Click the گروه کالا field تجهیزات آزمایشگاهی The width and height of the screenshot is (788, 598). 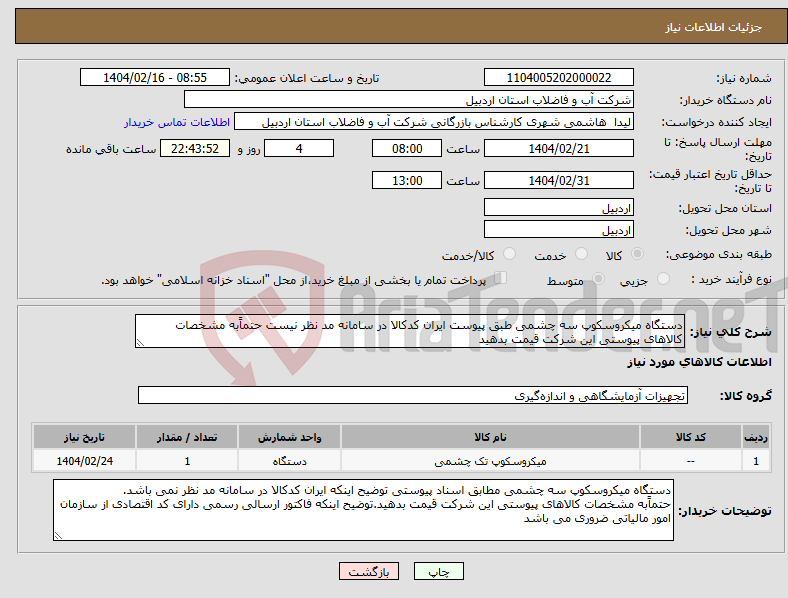point(413,395)
